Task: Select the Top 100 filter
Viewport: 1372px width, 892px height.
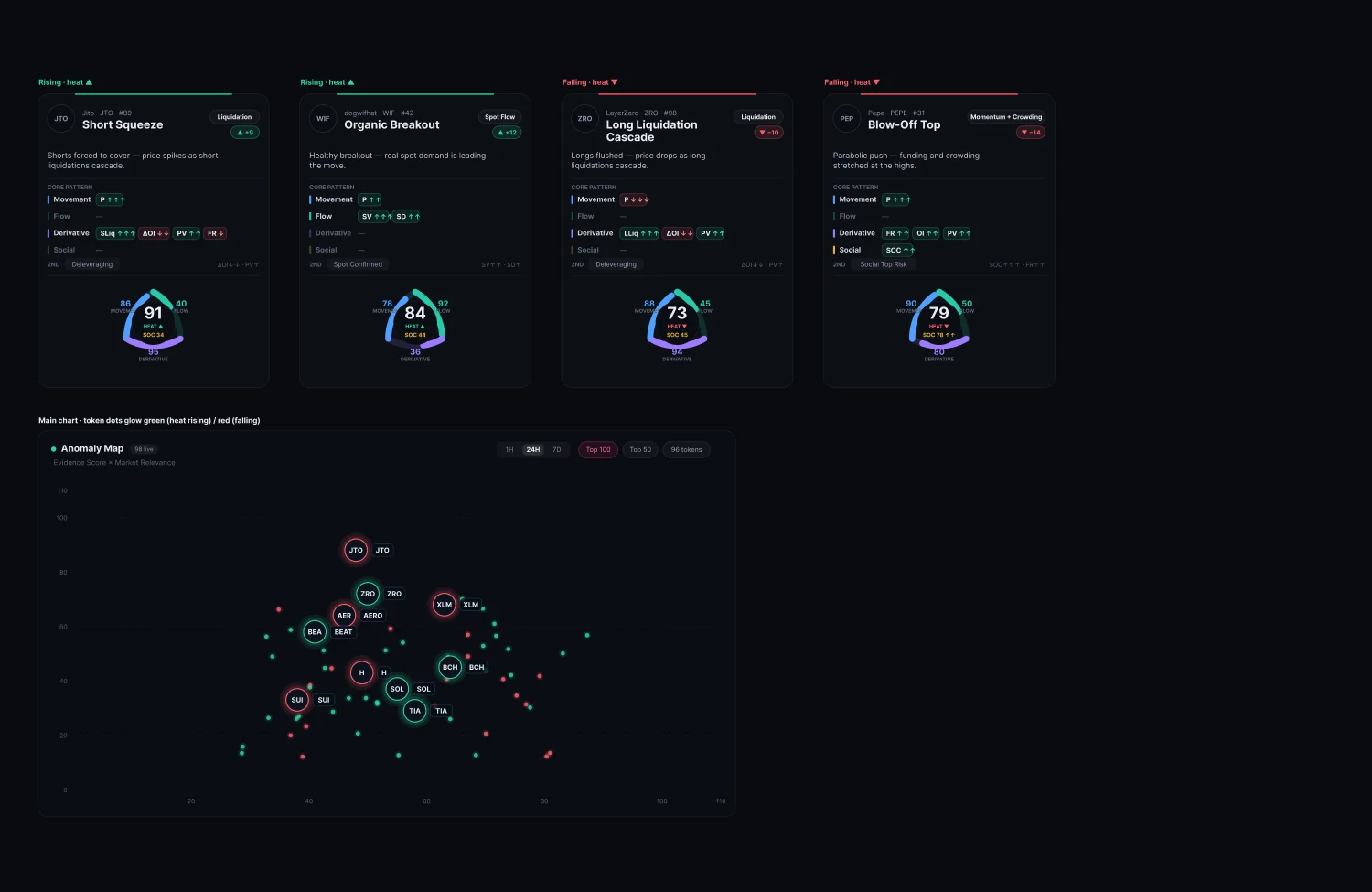Action: pyautogui.click(x=598, y=450)
